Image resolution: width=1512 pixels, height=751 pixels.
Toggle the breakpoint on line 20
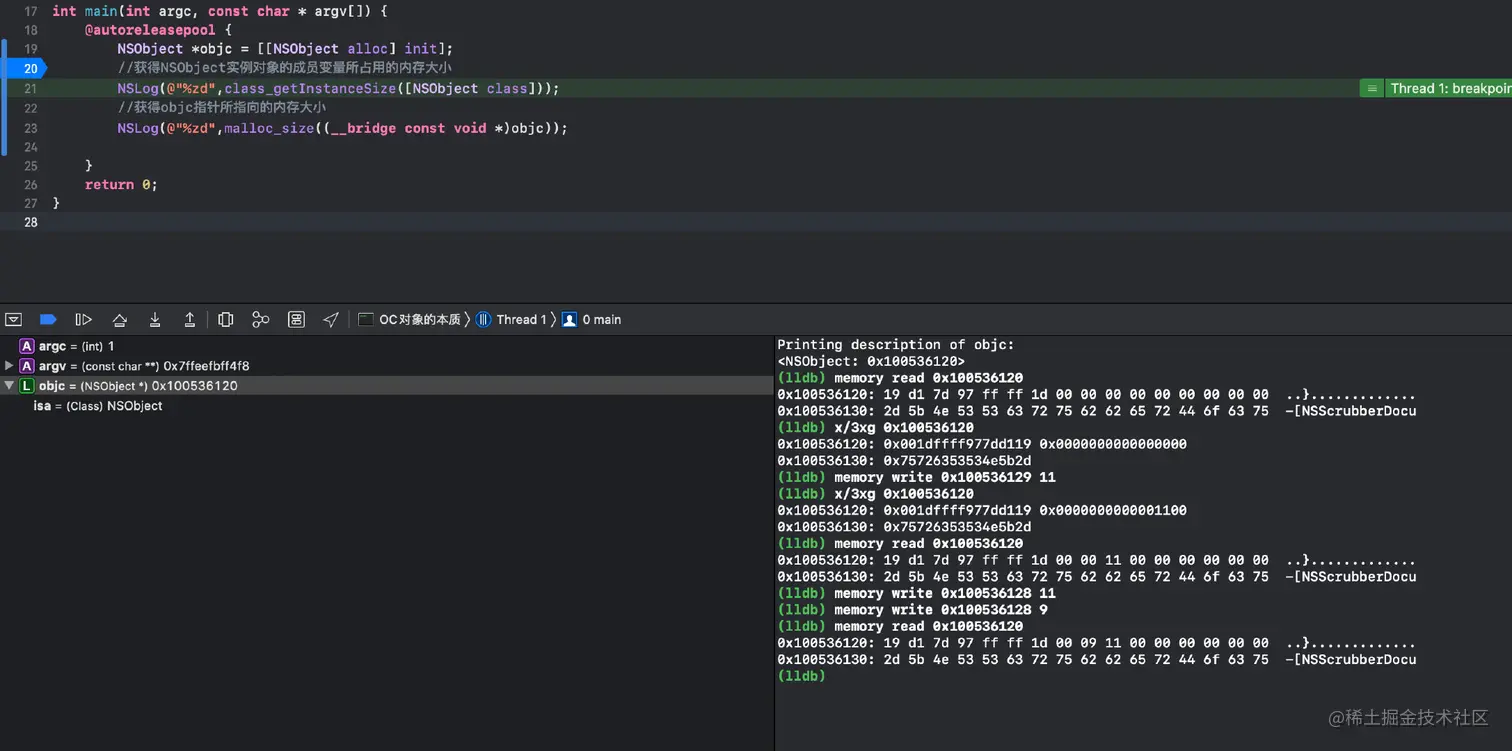pos(26,69)
